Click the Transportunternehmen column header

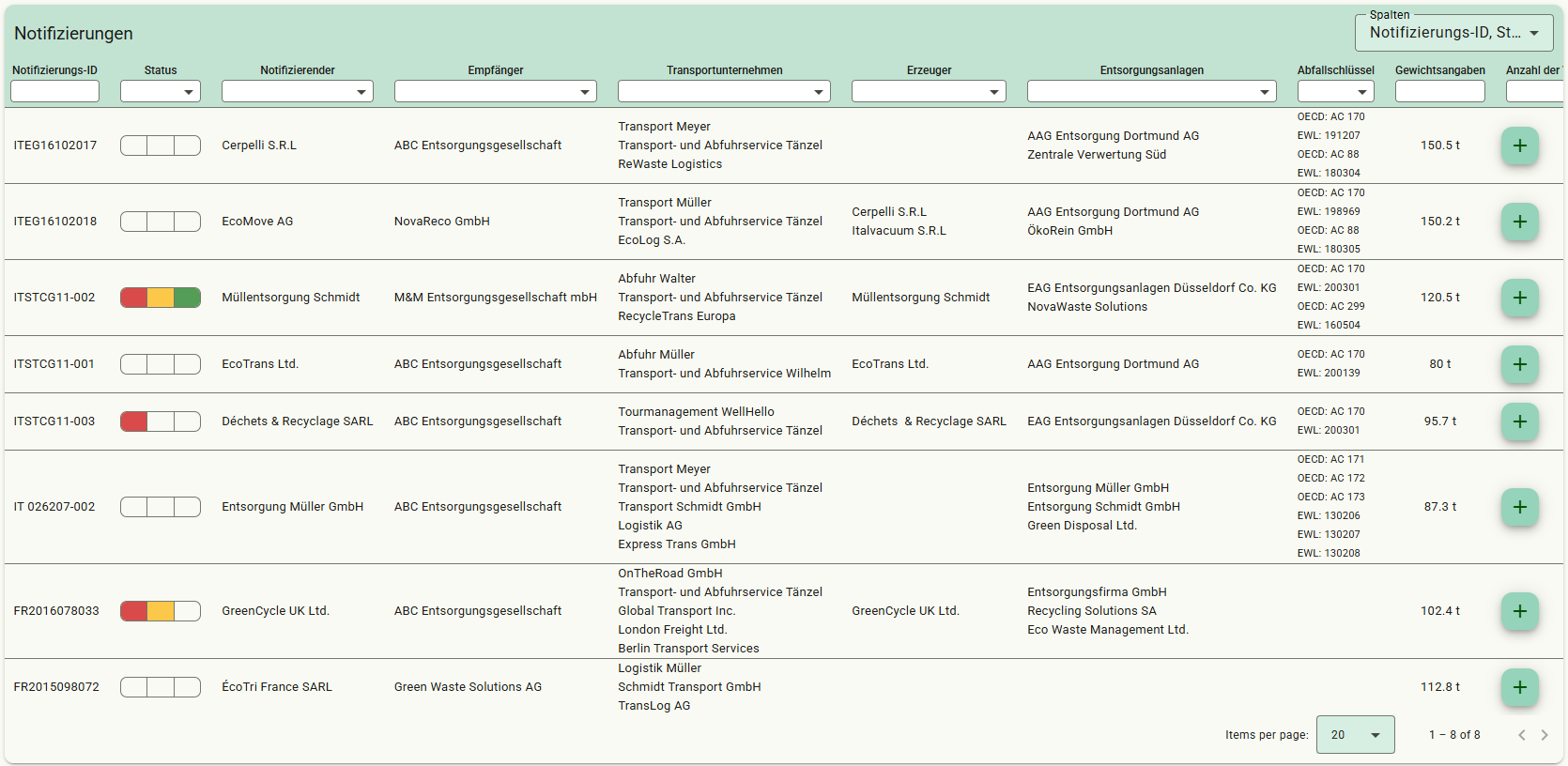pyautogui.click(x=724, y=70)
